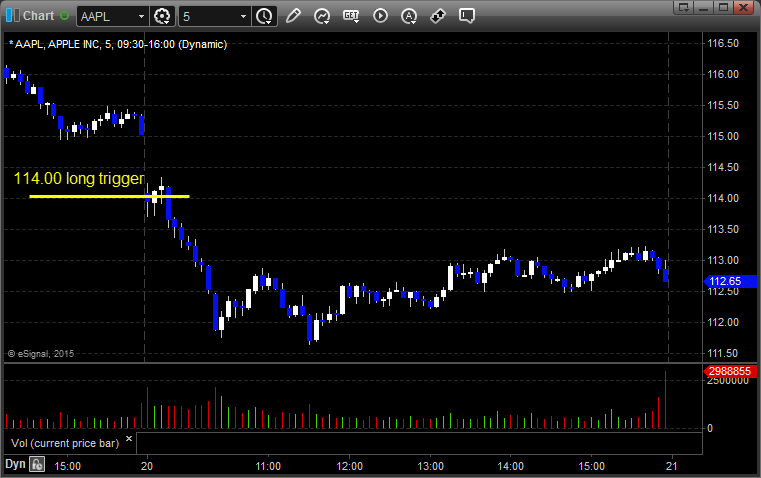The image size is (761, 478).
Task: Click the 14:00 time axis label
Action: click(x=511, y=466)
